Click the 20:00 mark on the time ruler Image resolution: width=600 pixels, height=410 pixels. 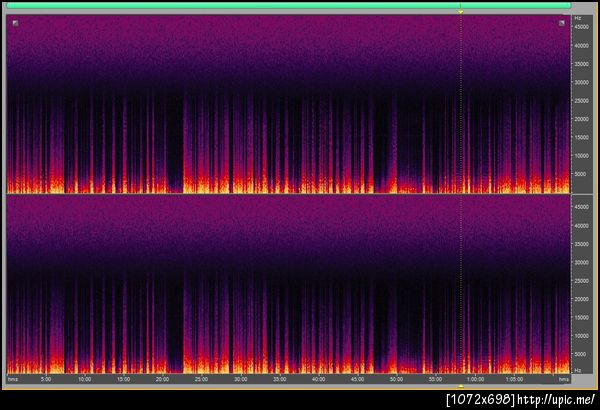point(162,379)
